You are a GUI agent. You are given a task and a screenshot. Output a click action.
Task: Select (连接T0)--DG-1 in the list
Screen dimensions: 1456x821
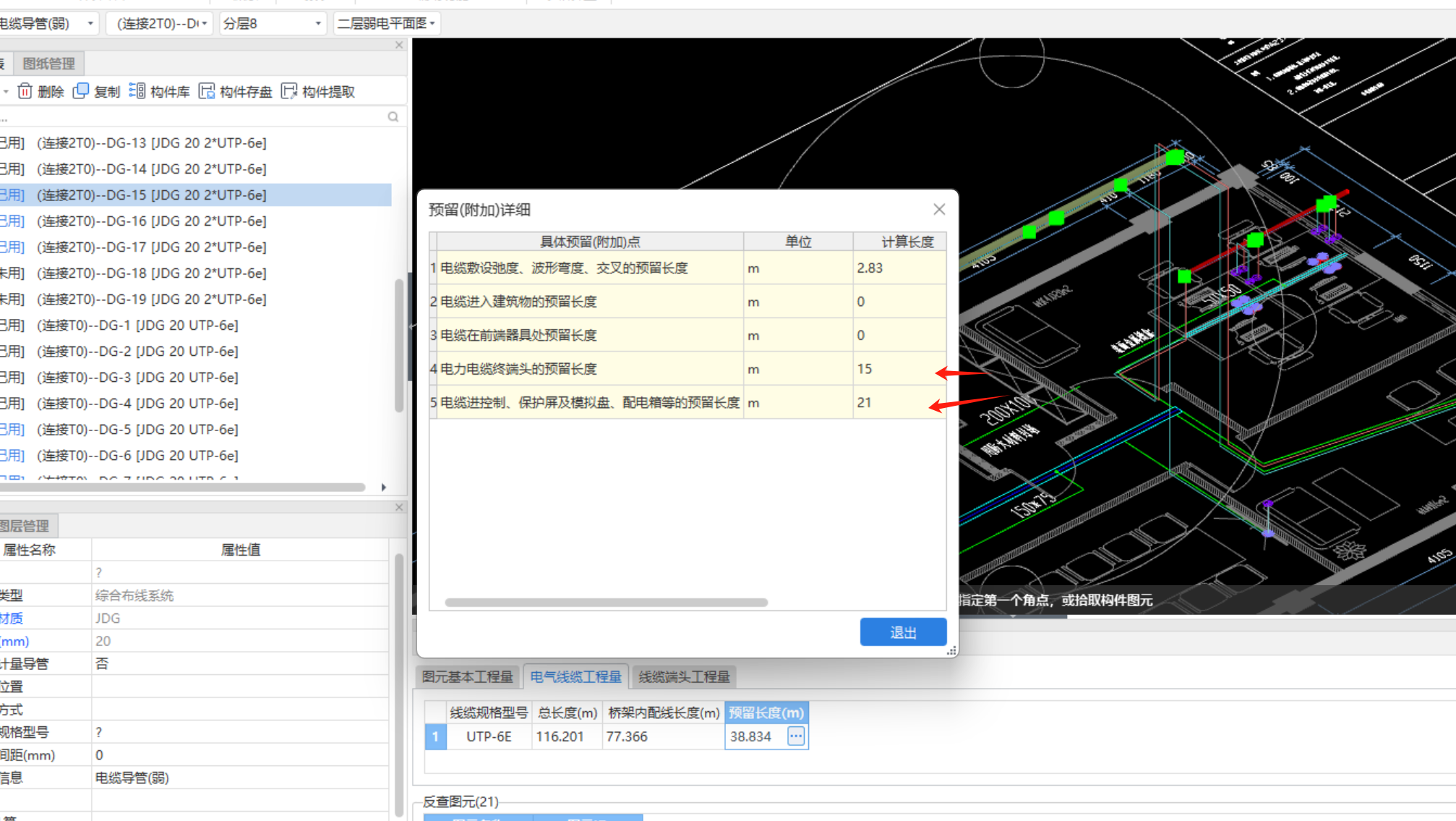[x=137, y=325]
